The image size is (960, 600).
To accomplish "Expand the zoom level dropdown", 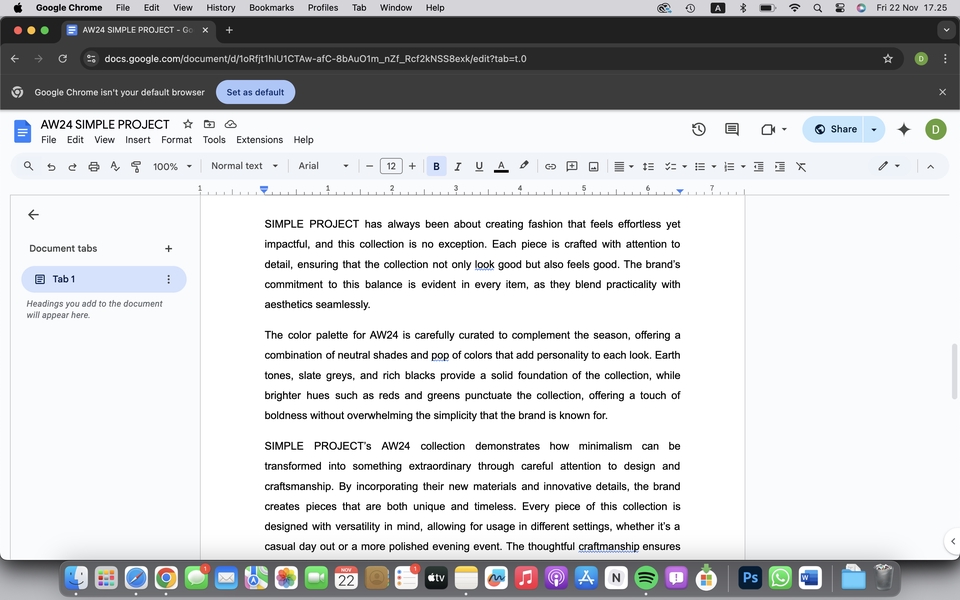I will [172, 166].
